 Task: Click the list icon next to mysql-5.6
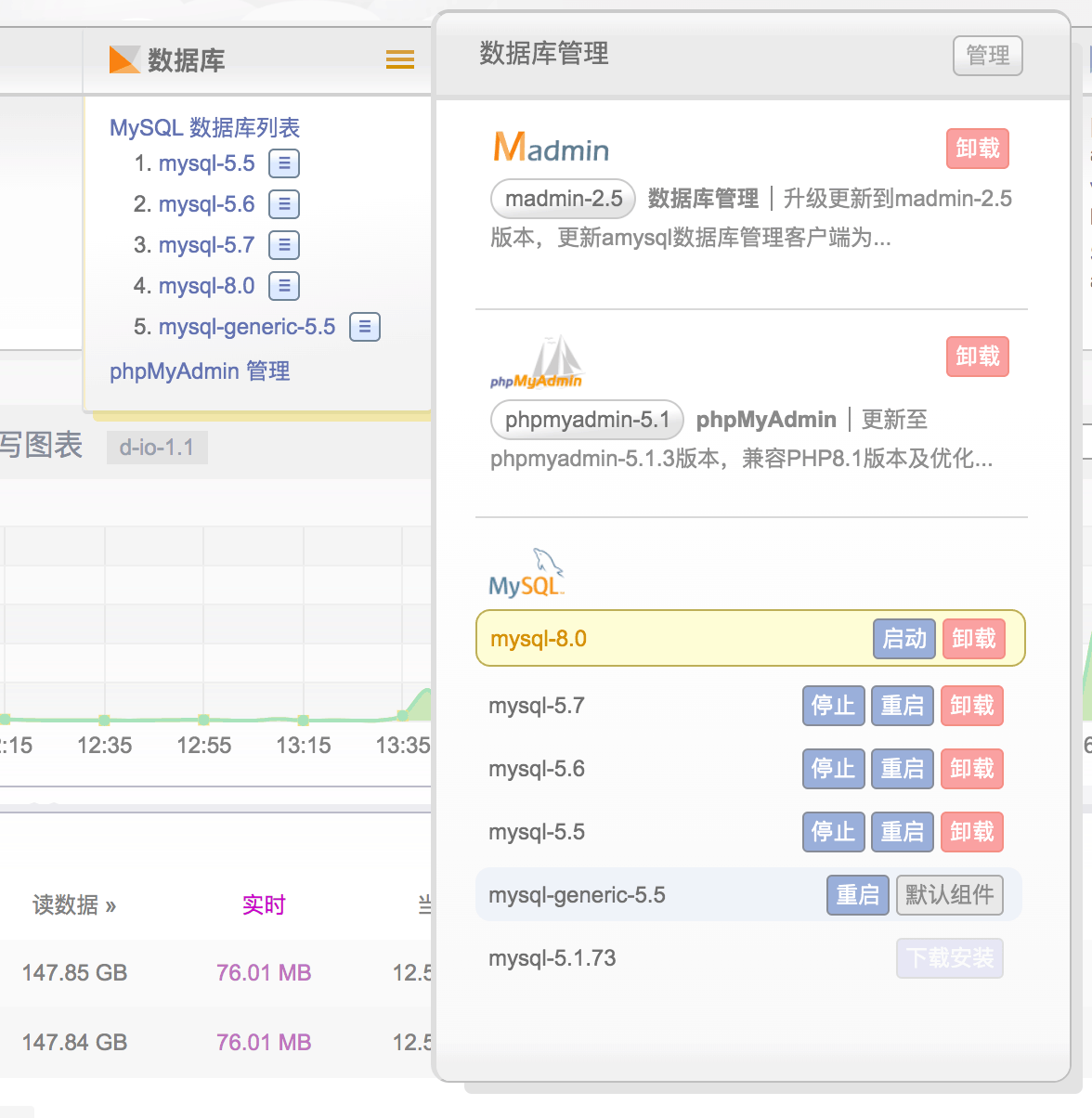coord(284,204)
